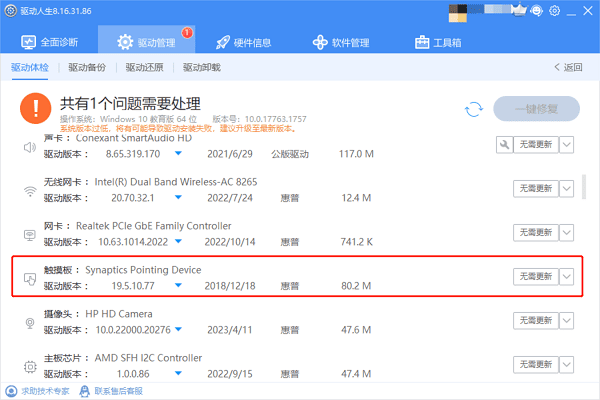Viewport: 600px width, 400px height.
Task: Click 联系售后客服 link
Action: pyautogui.click(x=111, y=391)
